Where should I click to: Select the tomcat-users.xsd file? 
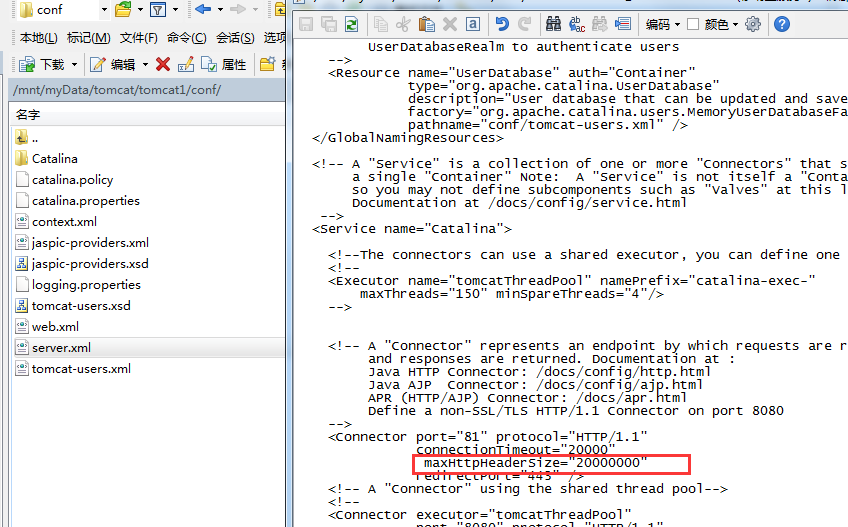click(x=73, y=306)
